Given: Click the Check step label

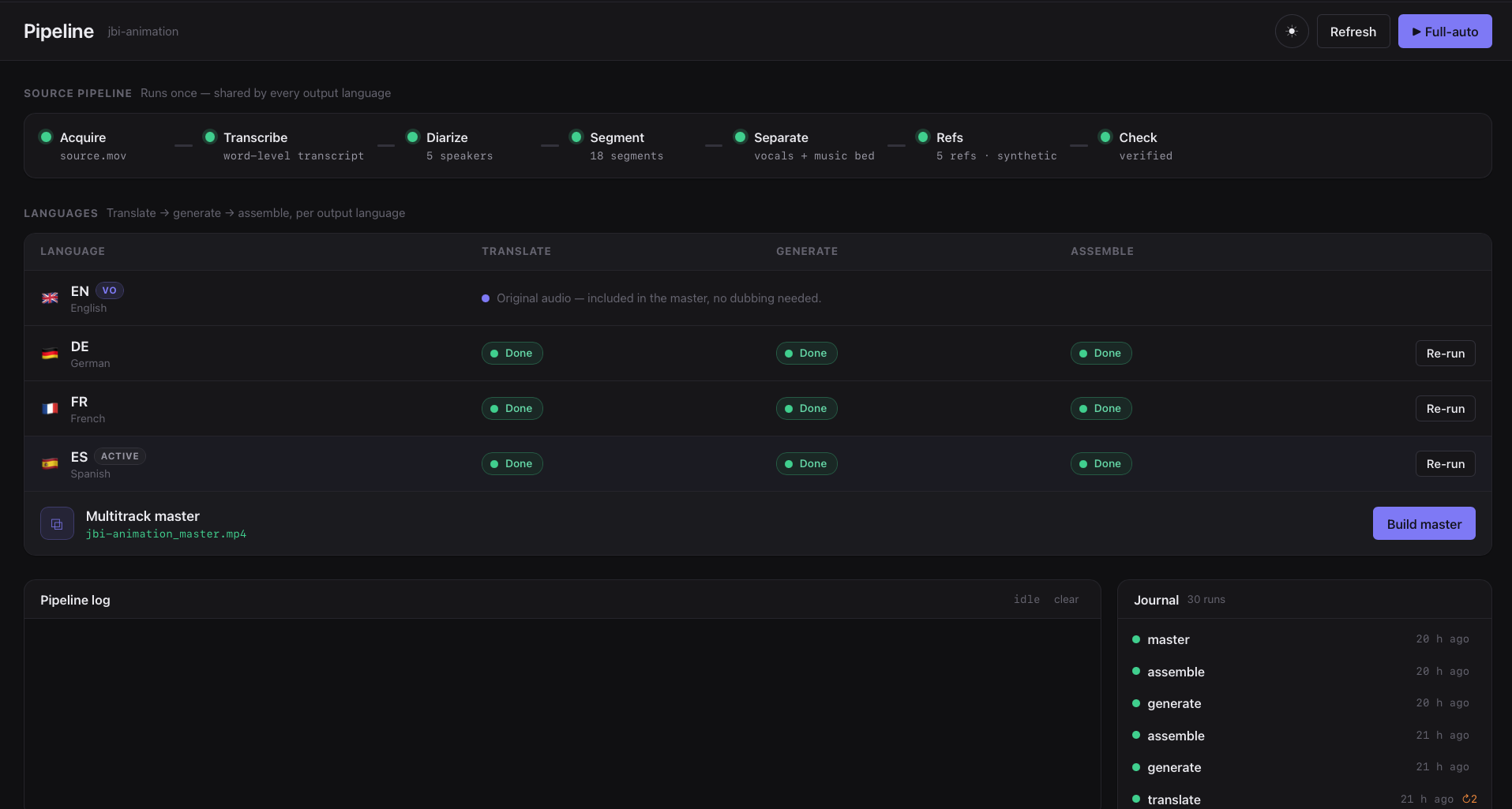Looking at the screenshot, I should (1138, 137).
